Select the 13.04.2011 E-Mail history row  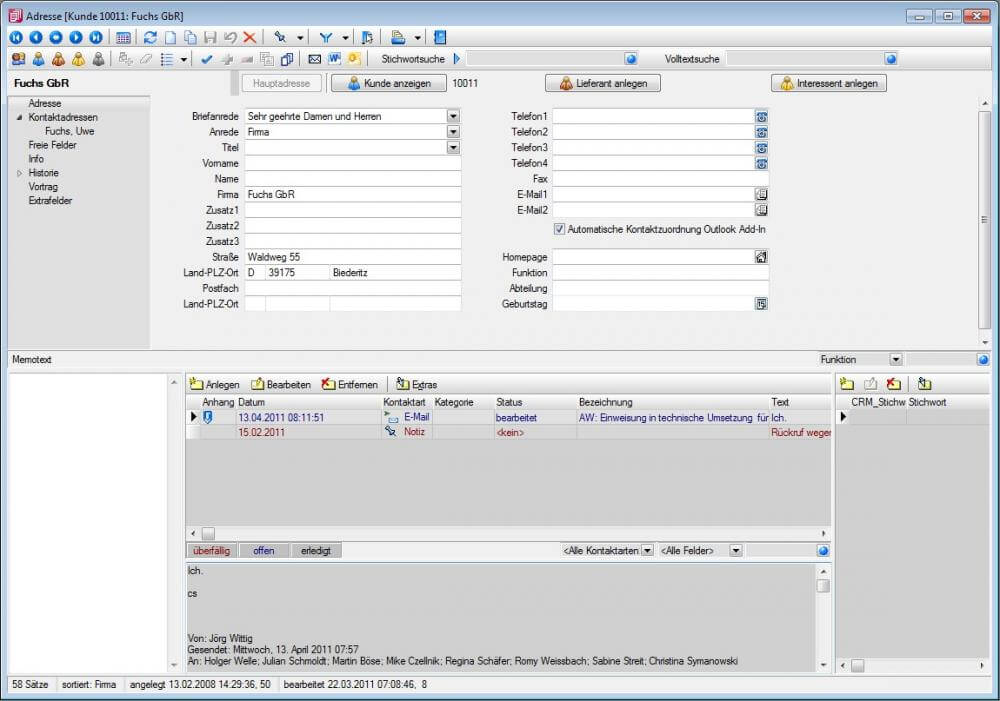click(508, 418)
